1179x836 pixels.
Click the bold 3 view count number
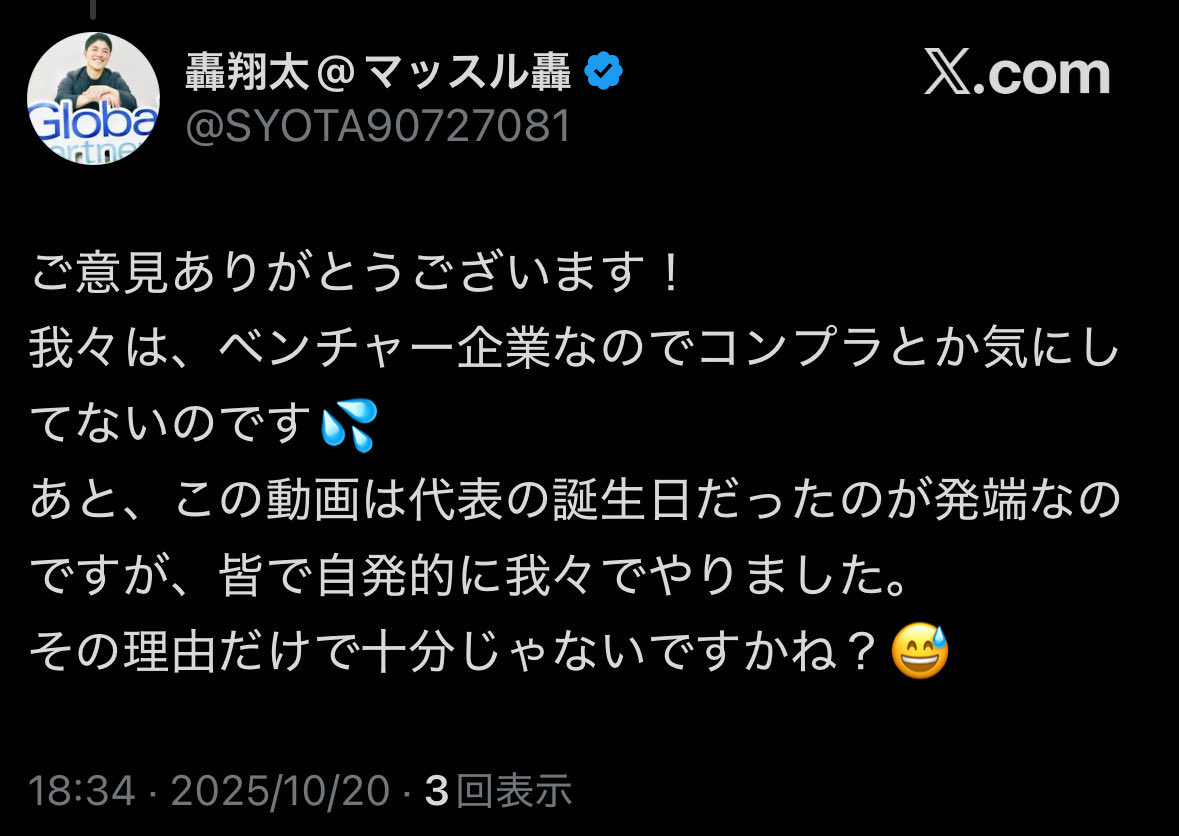click(437, 792)
